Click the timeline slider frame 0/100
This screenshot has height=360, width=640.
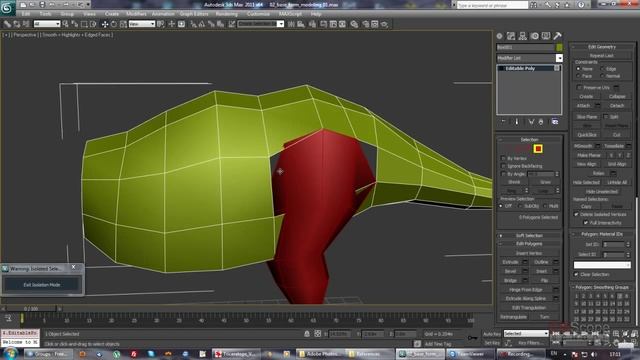(31, 309)
